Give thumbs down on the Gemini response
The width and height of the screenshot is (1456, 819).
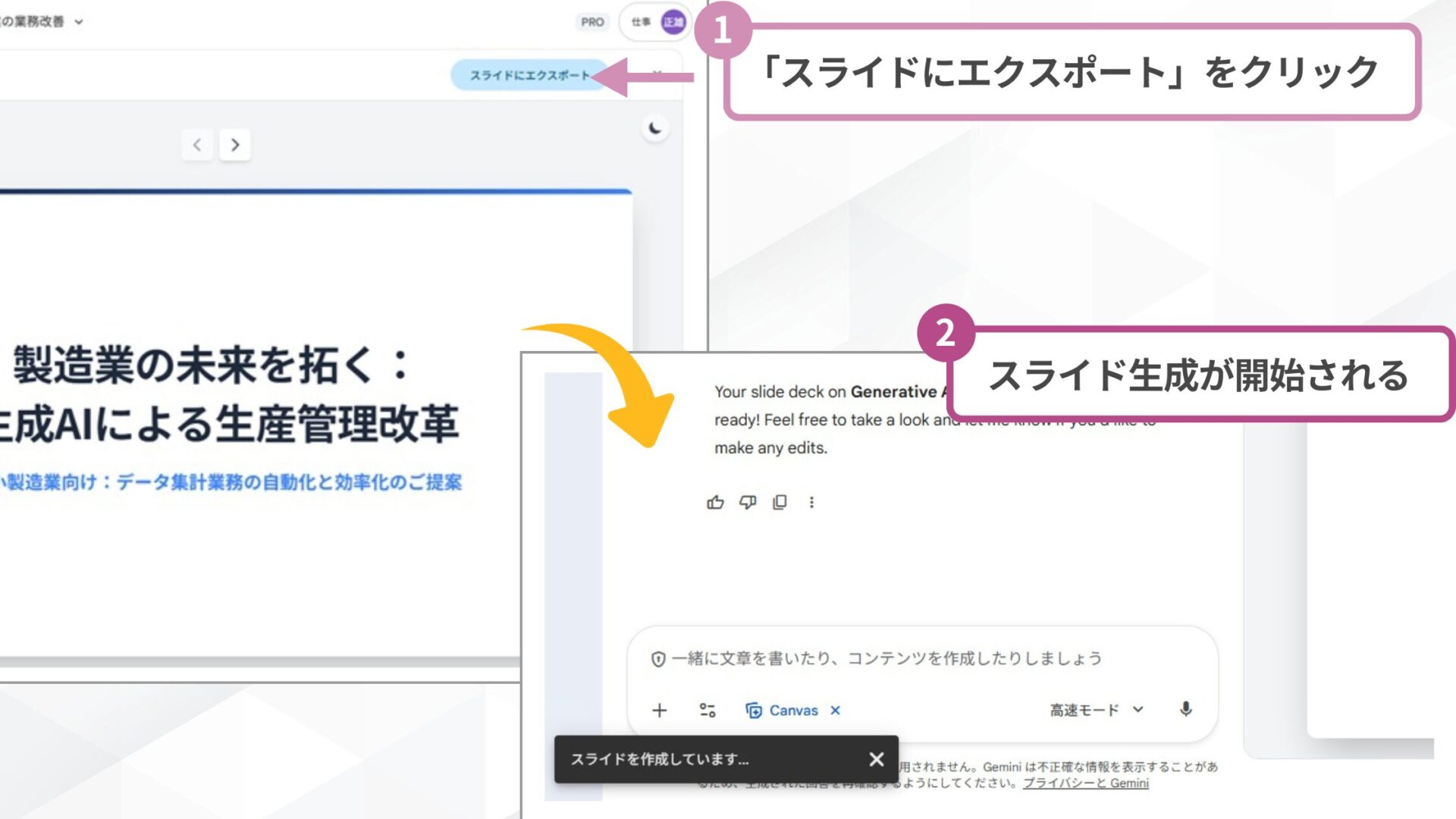[x=746, y=502]
